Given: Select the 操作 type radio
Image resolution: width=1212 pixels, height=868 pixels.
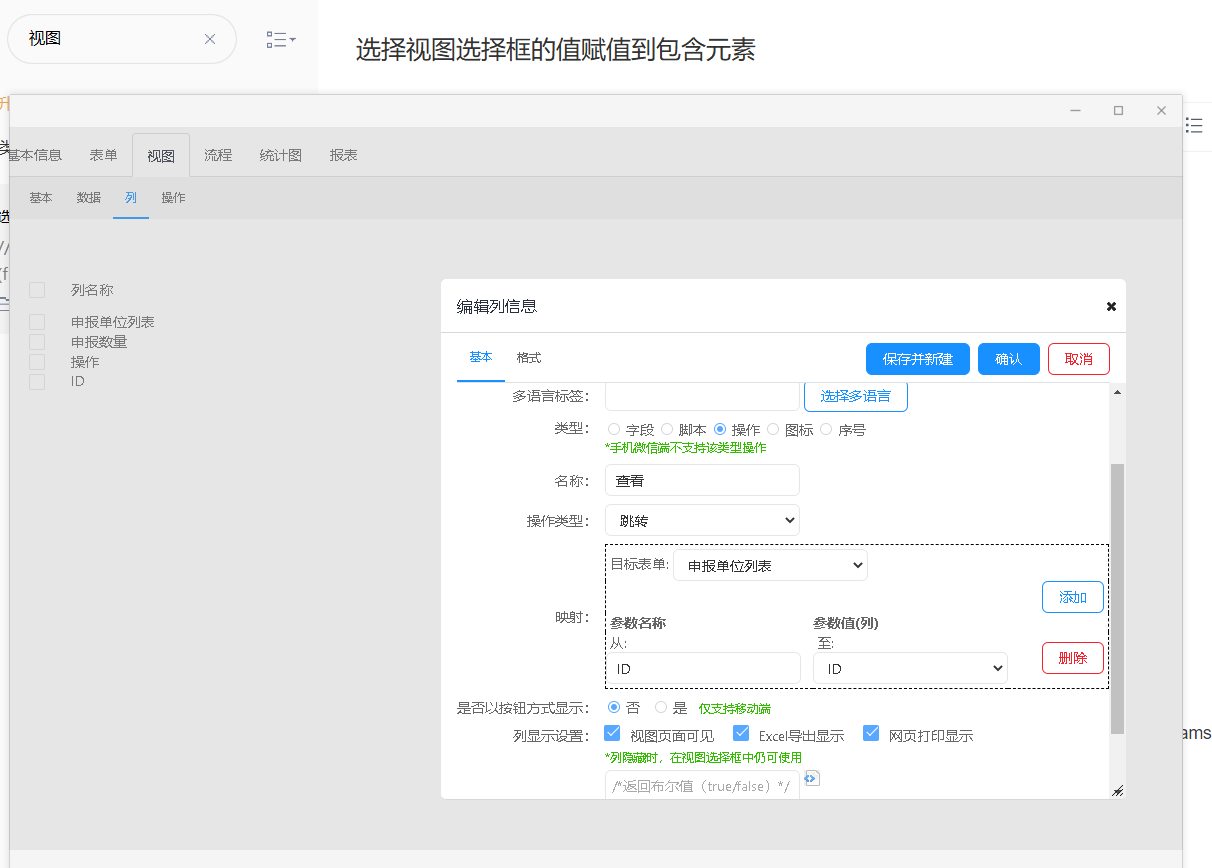Looking at the screenshot, I should click(720, 429).
